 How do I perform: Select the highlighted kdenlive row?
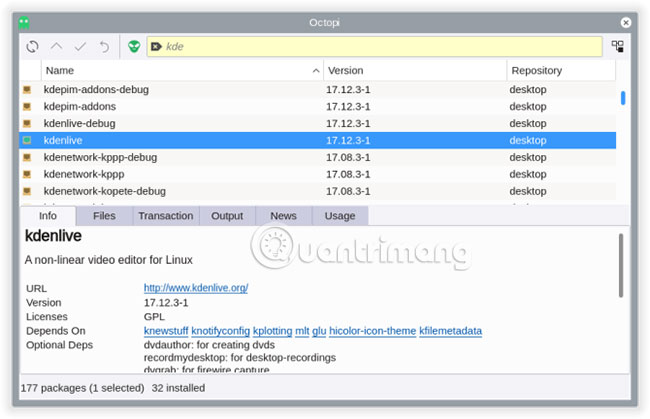(x=318, y=140)
